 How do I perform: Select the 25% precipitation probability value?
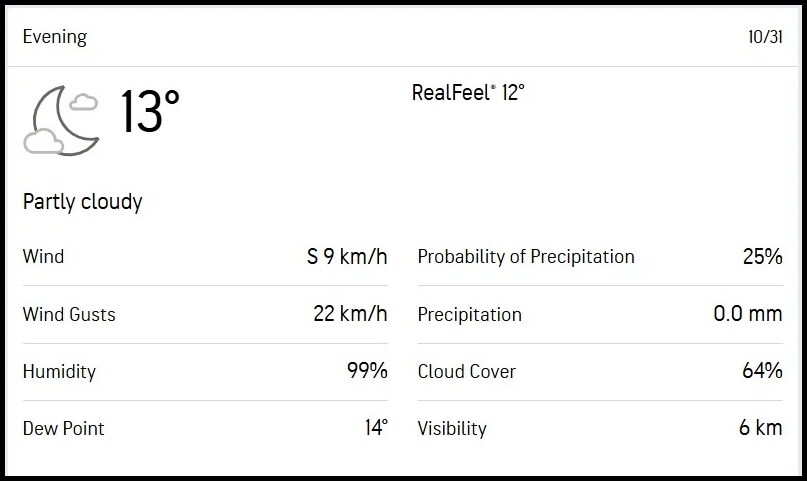point(762,257)
